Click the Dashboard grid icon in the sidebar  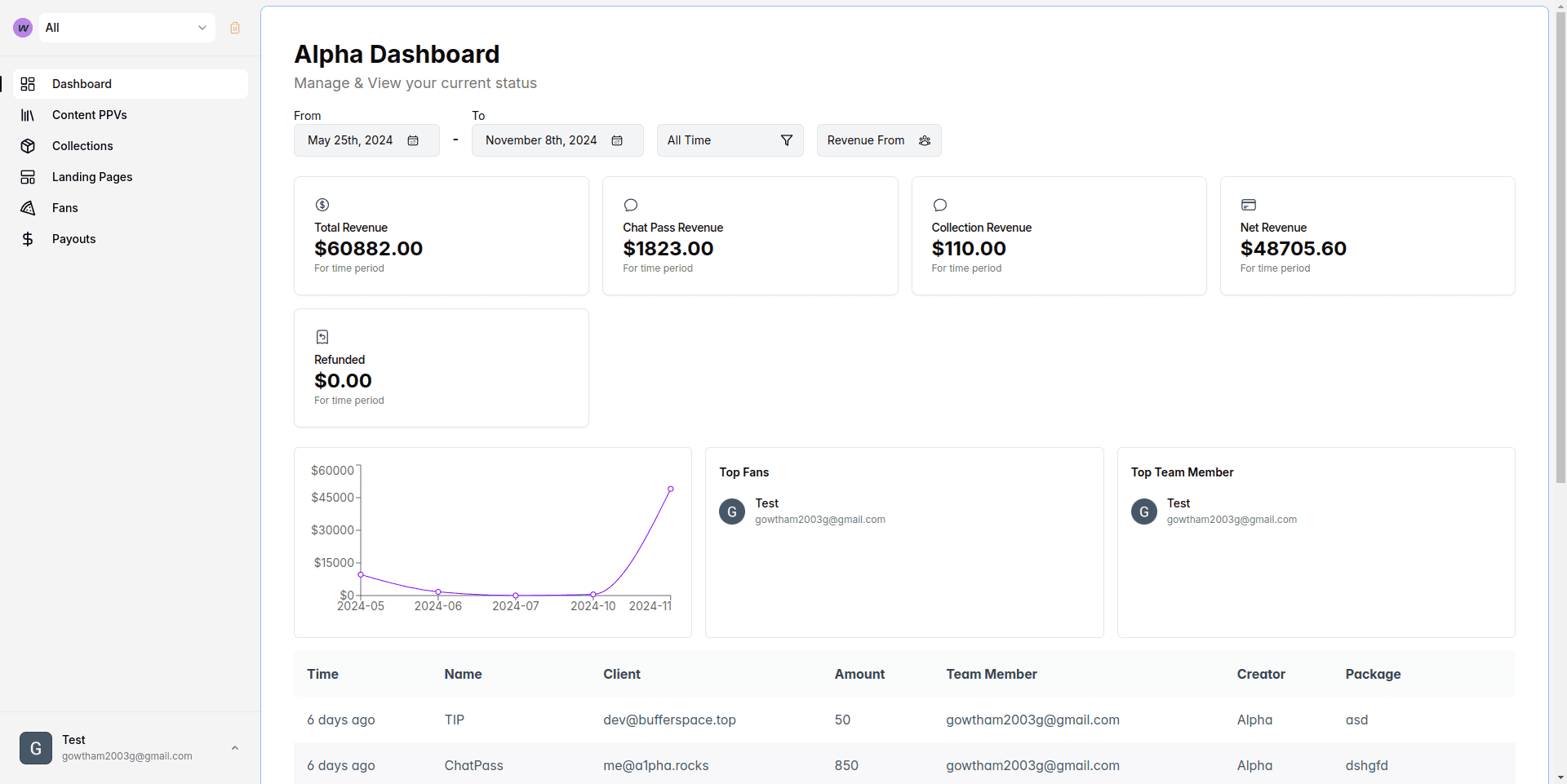click(28, 84)
